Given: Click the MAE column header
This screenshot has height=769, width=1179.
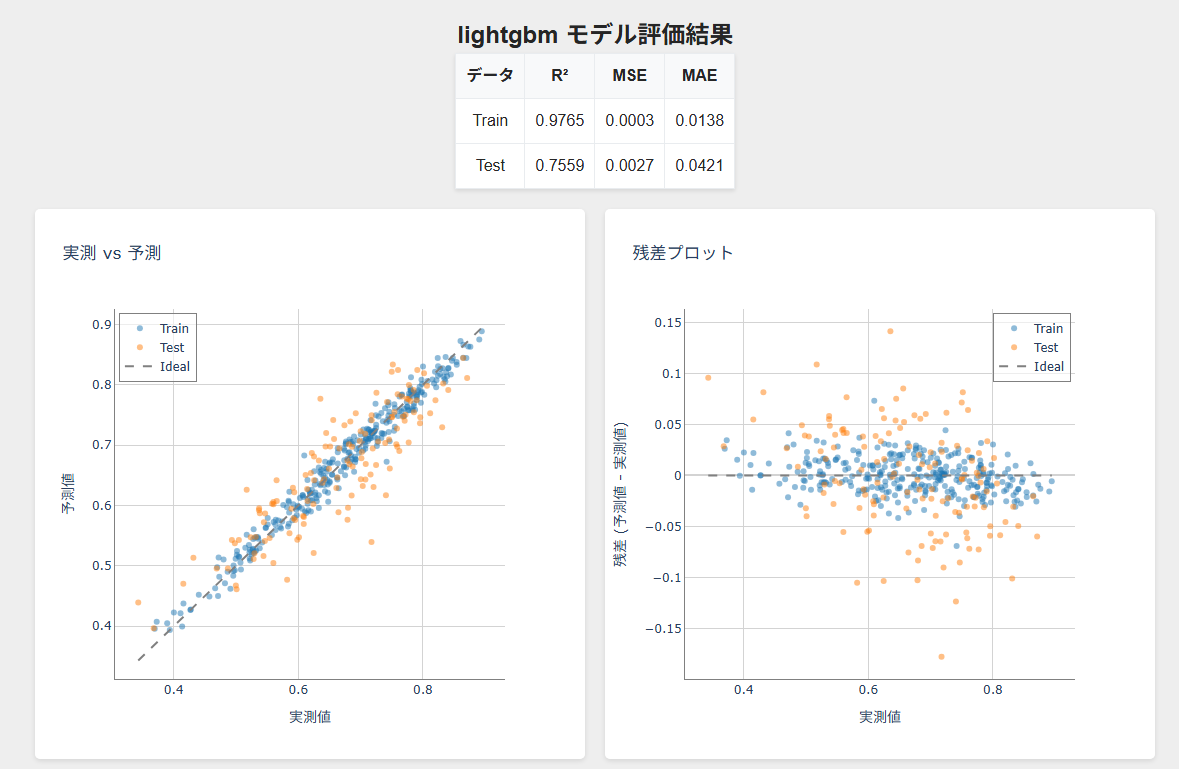Looking at the screenshot, I should 699,76.
